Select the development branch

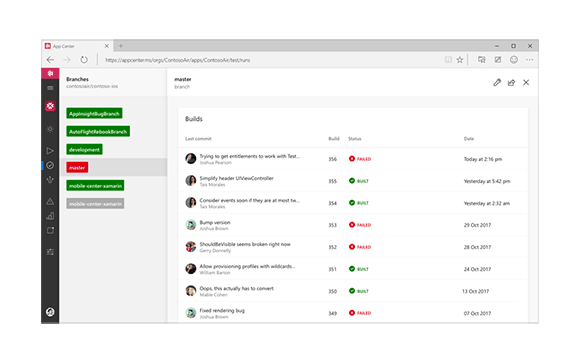click(x=84, y=149)
